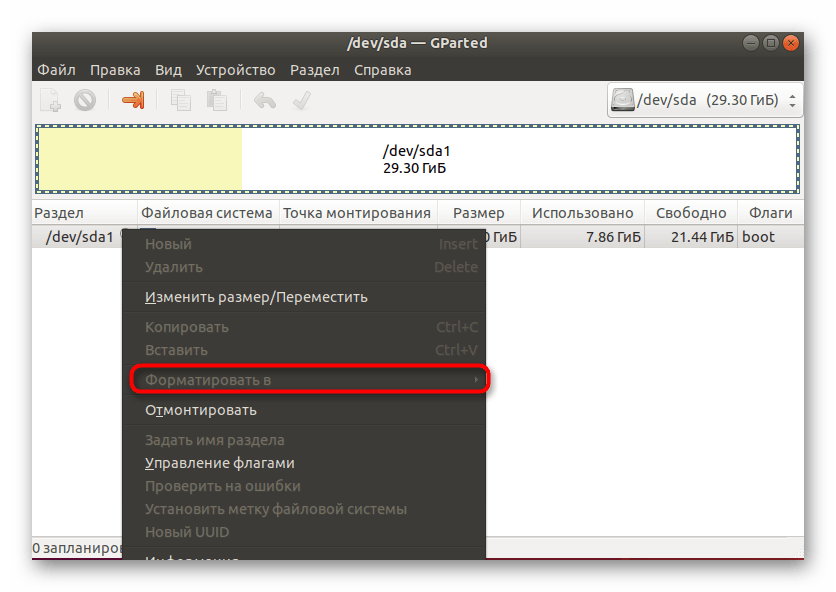Image resolution: width=836 pixels, height=592 pixels.
Task: Open the "Устройство" menu
Action: click(235, 70)
